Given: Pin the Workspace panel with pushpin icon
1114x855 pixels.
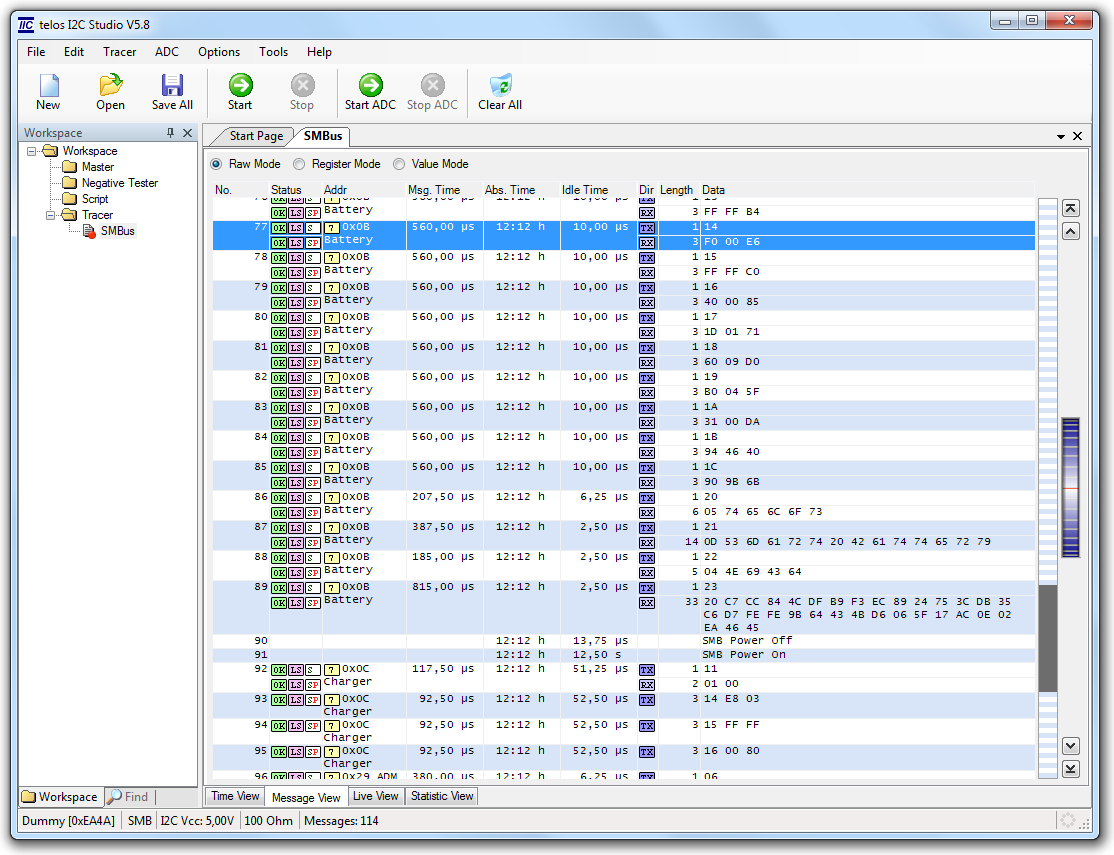Looking at the screenshot, I should coord(170,133).
